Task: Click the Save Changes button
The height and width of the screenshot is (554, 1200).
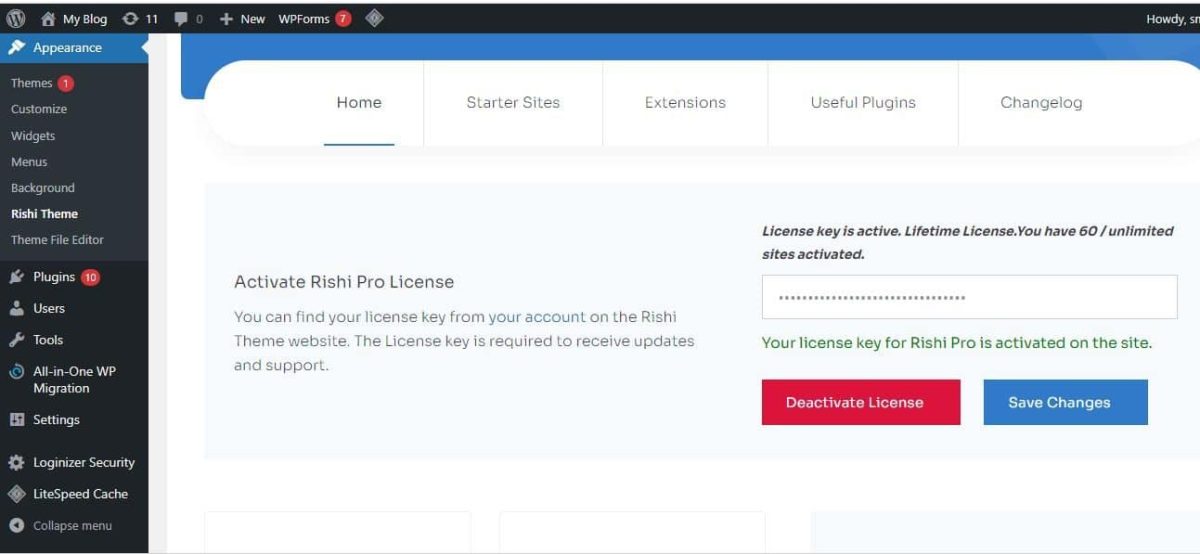Action: [x=1065, y=402]
